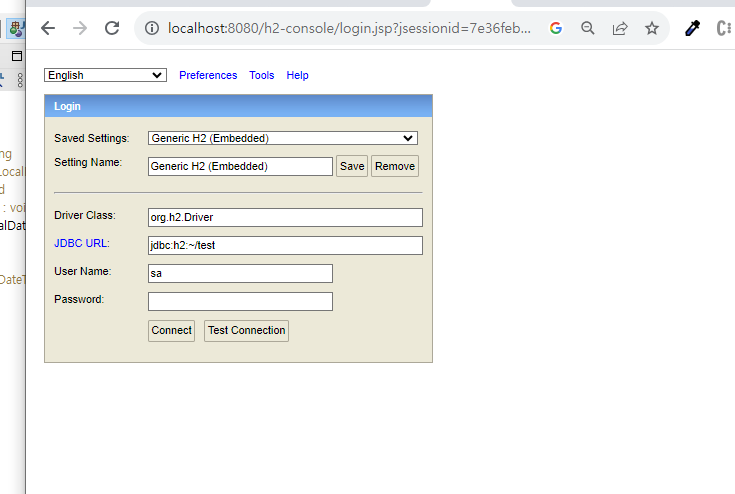Screen dimensions: 735x494
Task: Focus the Password field
Action: (x=240, y=301)
